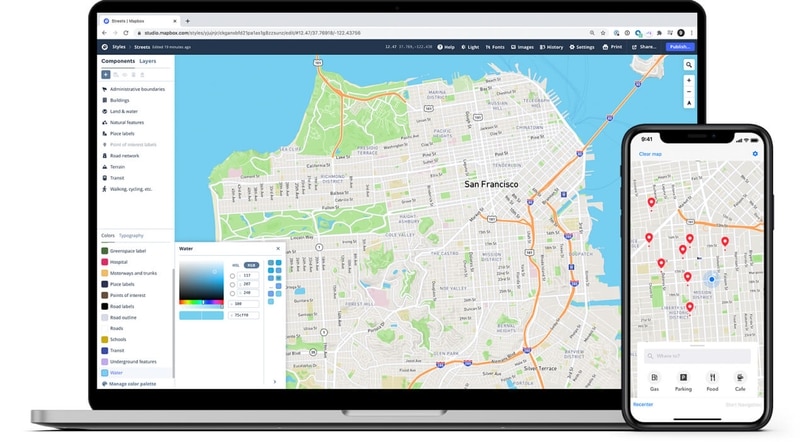Viewport: 800px width, 442px height.
Task: Bookmark the page with the star icon
Action: coord(603,33)
